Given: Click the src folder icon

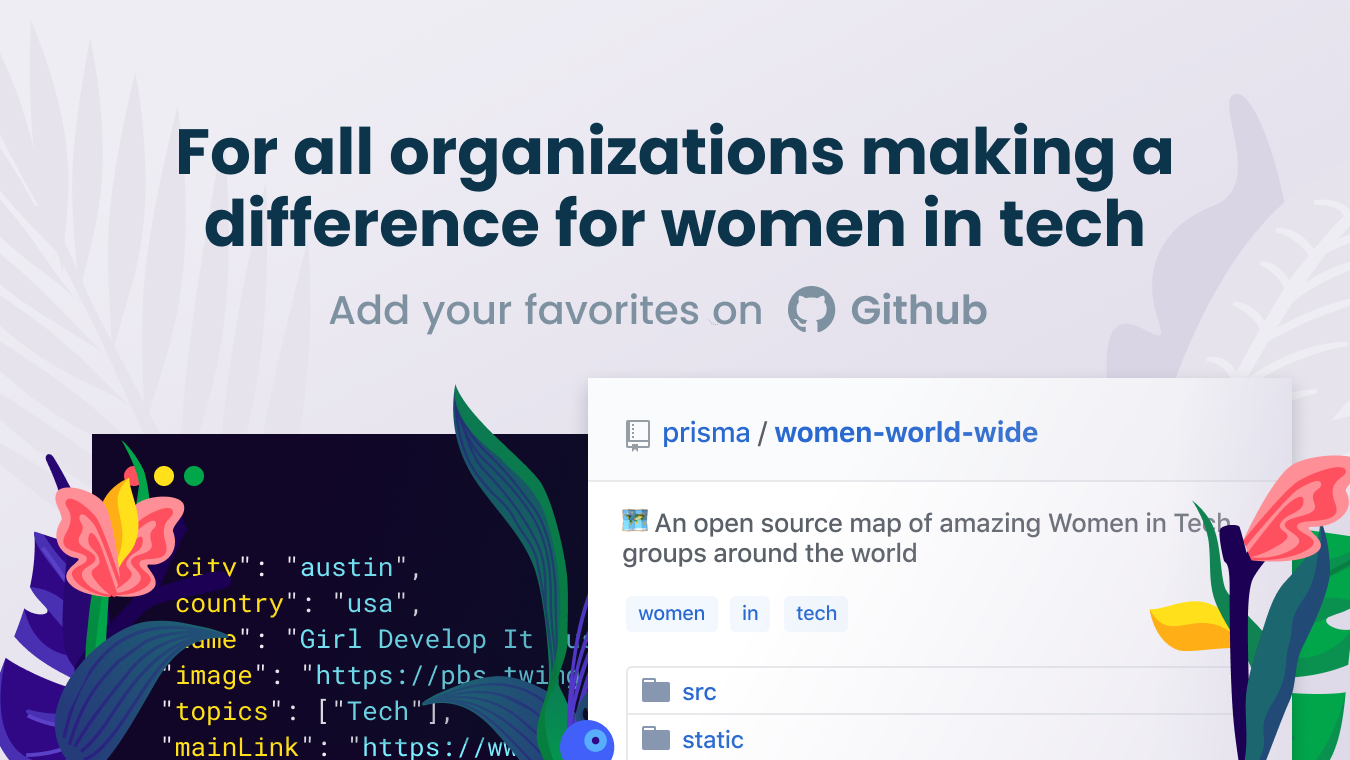Looking at the screenshot, I should coord(656,690).
